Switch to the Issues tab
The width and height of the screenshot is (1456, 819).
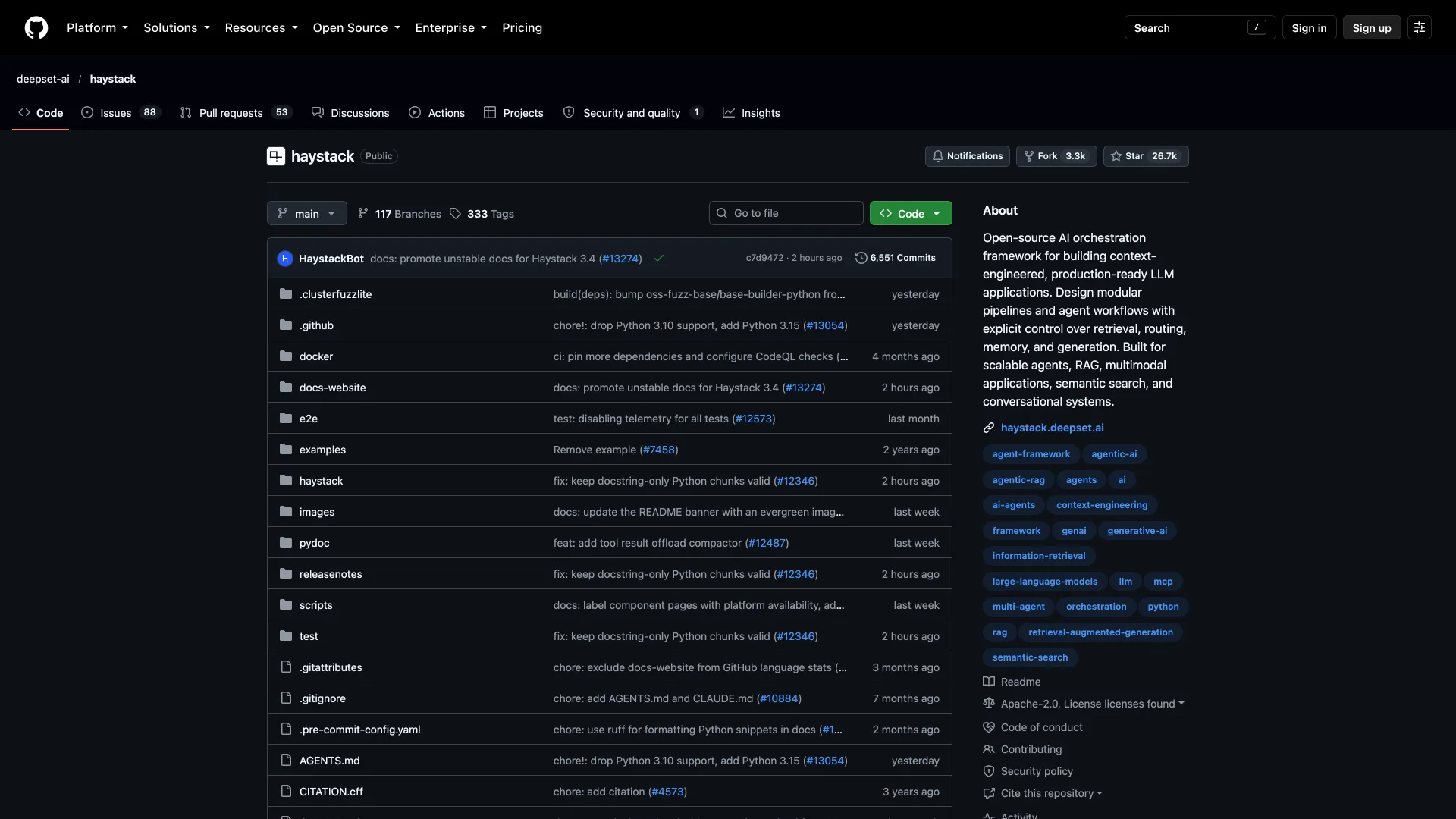(121, 112)
